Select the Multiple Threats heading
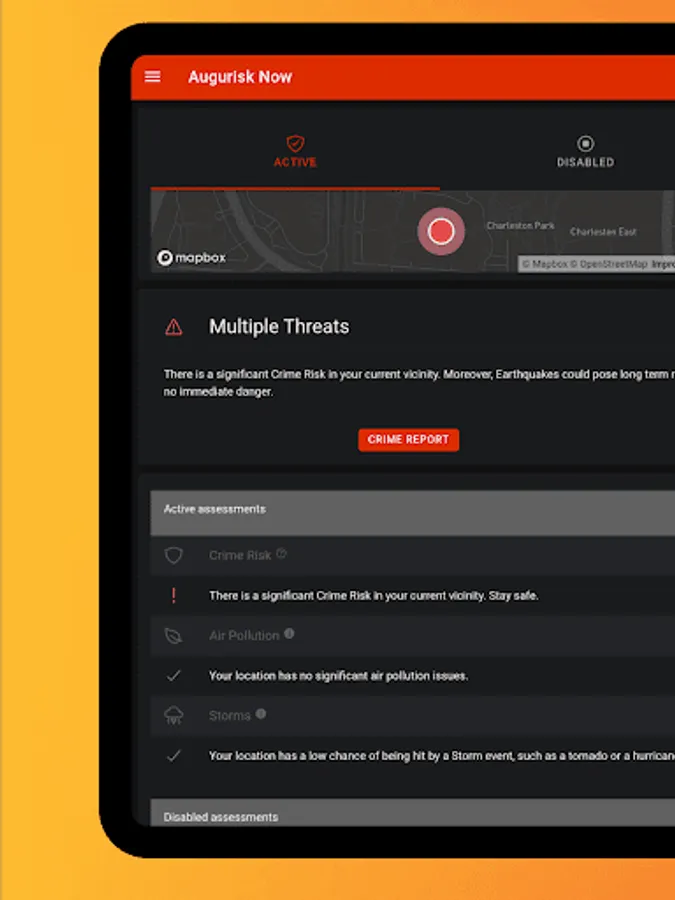Image resolution: width=675 pixels, height=900 pixels. point(279,326)
